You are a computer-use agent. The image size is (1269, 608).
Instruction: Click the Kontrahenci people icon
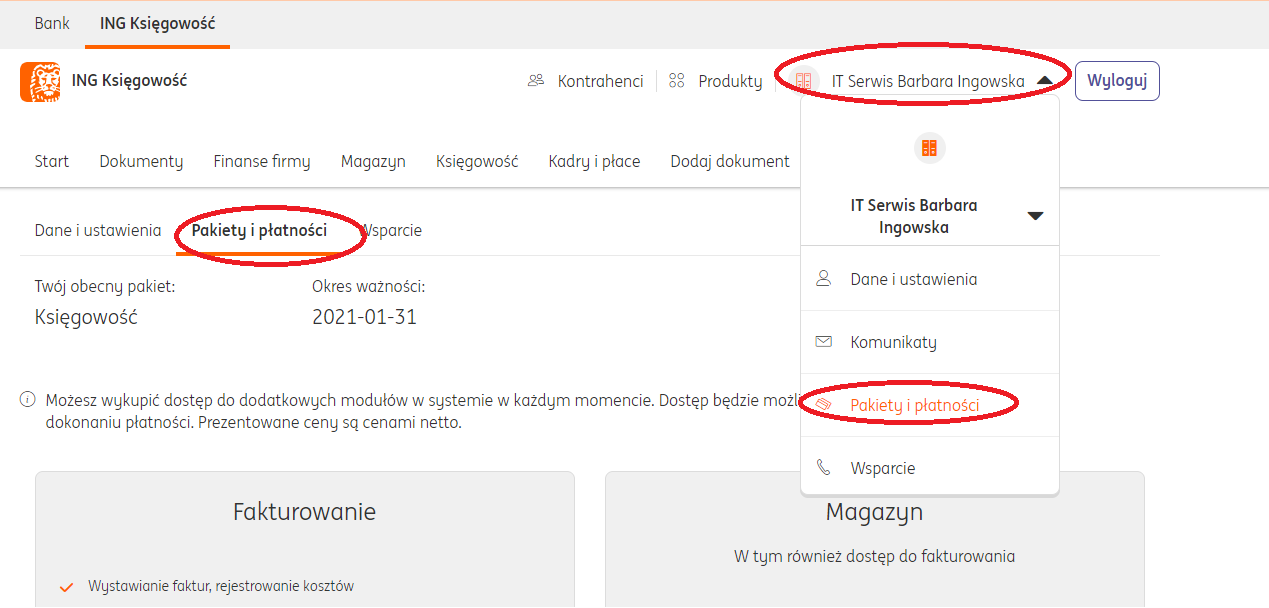click(536, 81)
